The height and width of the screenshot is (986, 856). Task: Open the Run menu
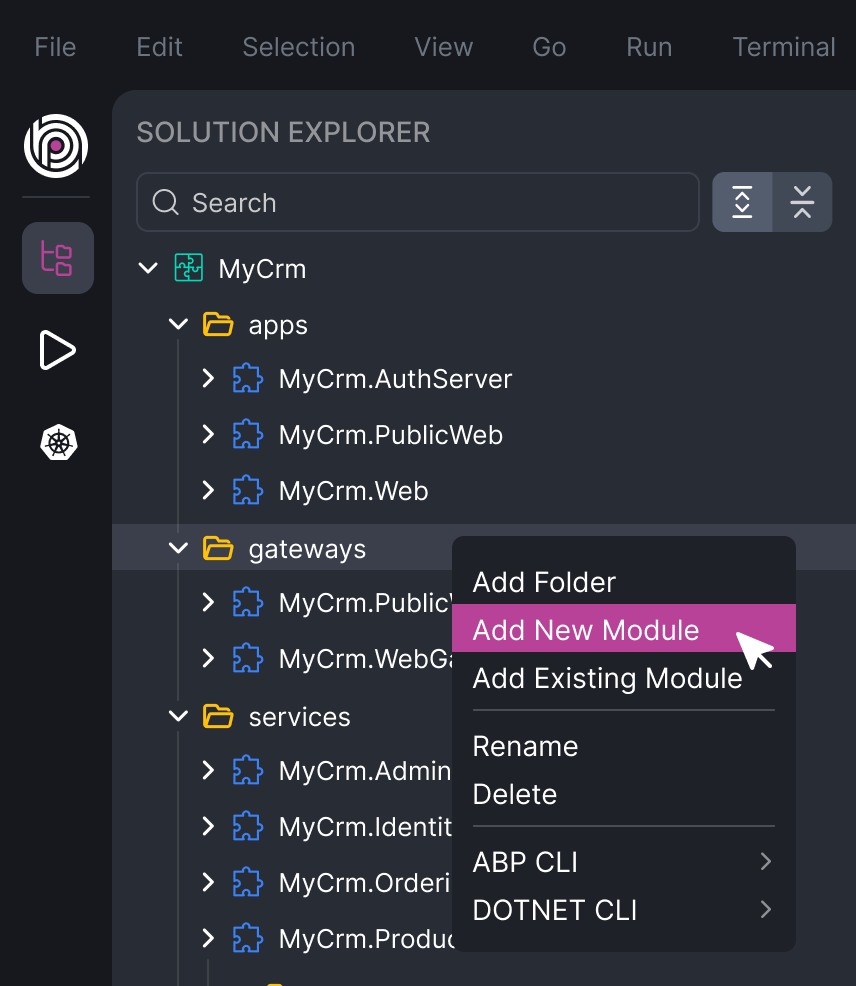649,47
